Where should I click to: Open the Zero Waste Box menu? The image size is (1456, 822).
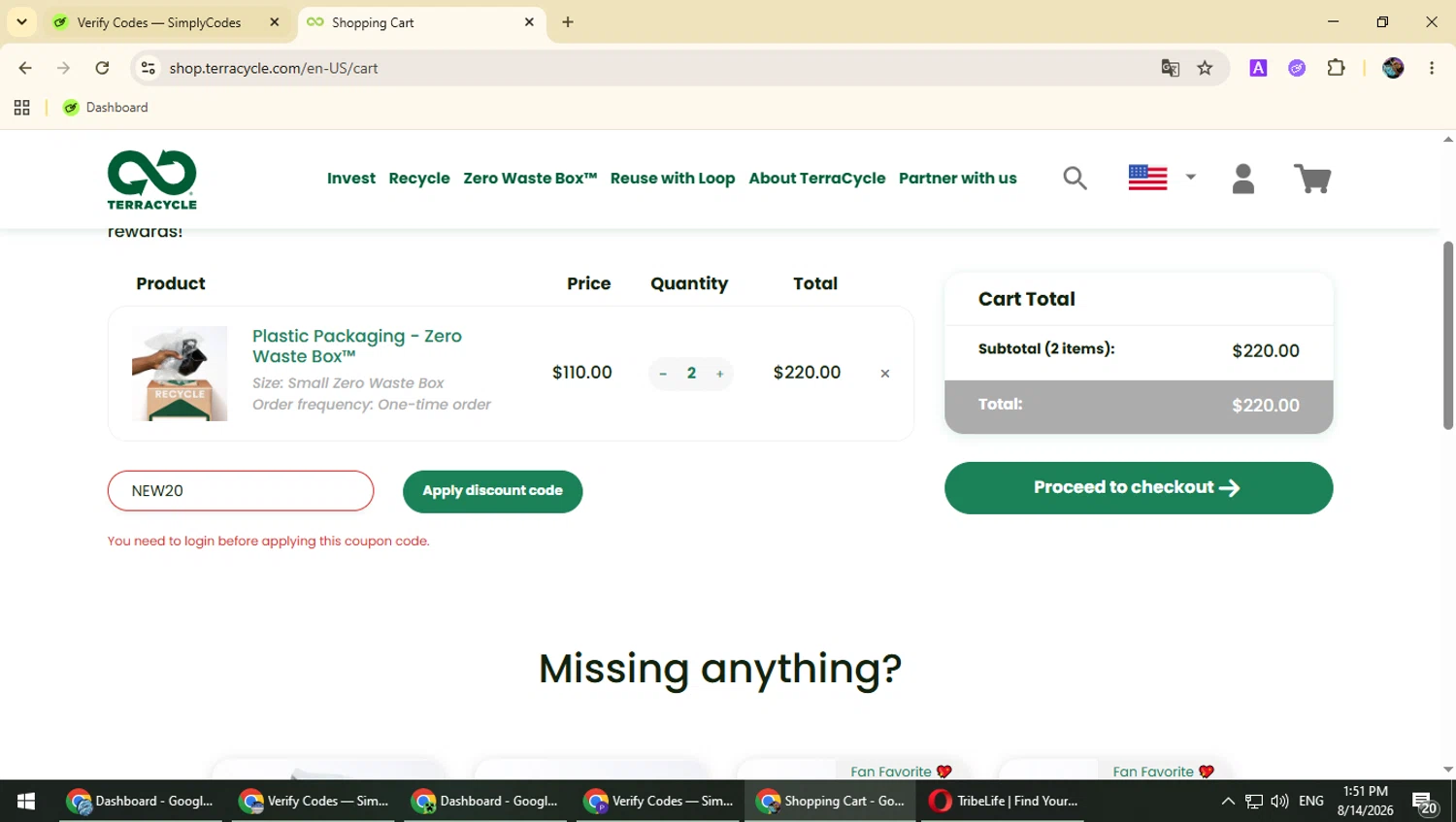(530, 179)
